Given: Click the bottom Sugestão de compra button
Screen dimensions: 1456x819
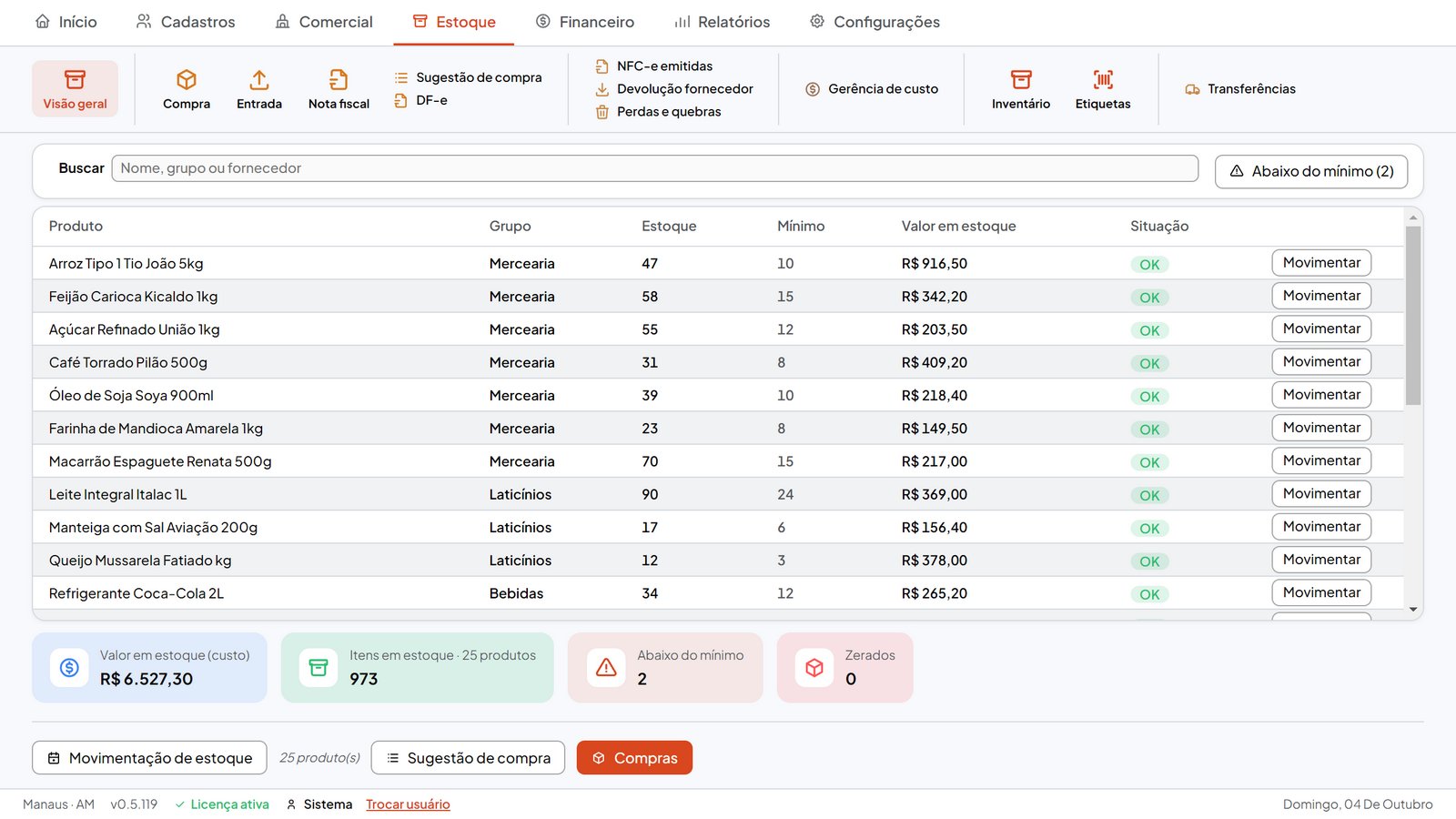Looking at the screenshot, I should tap(468, 758).
